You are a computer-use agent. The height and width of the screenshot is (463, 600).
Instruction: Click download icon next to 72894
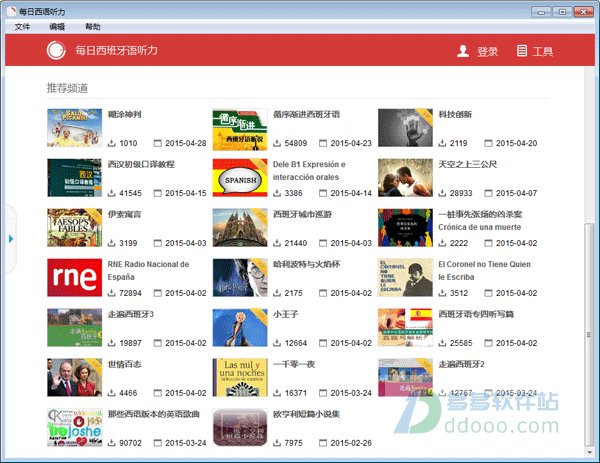click(111, 293)
